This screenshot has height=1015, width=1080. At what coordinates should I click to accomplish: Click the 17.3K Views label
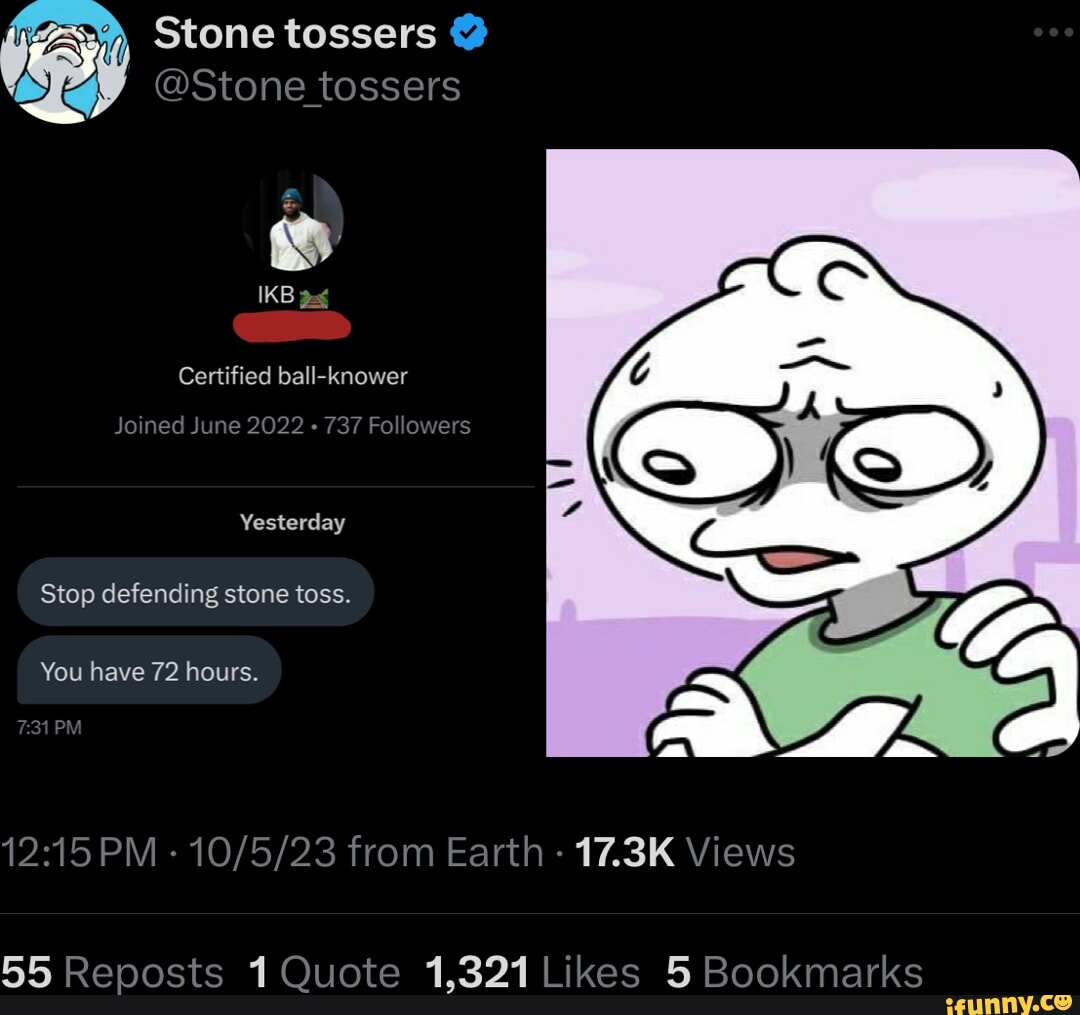(x=686, y=852)
